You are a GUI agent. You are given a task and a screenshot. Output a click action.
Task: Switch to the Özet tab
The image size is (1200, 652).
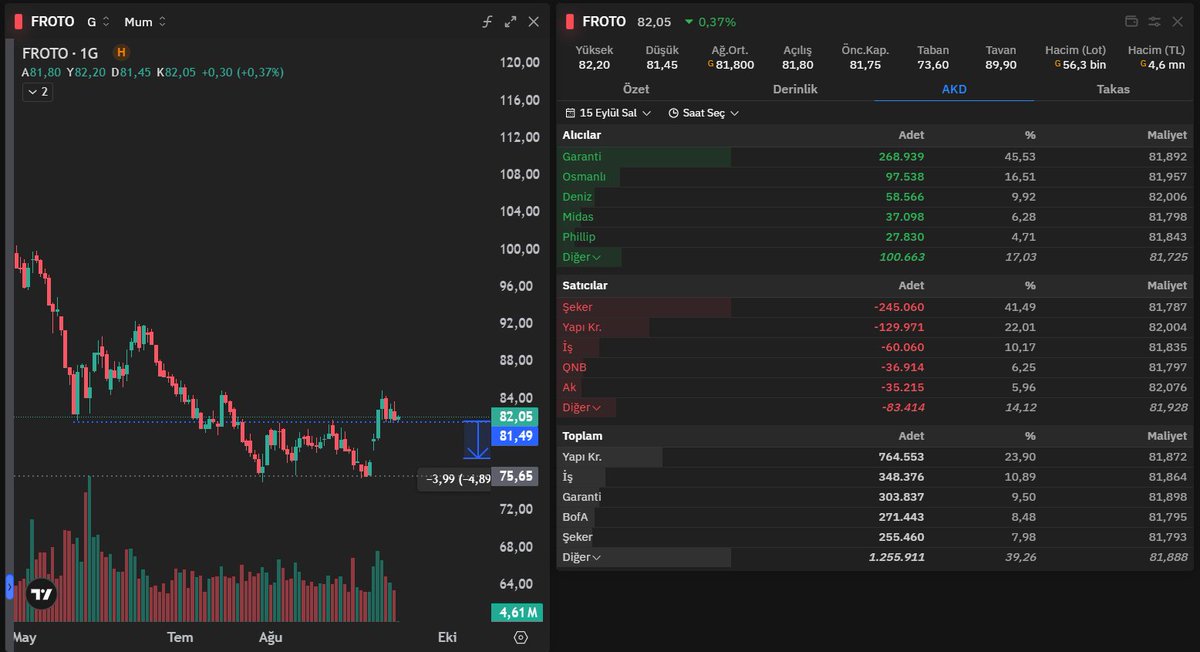pos(636,89)
